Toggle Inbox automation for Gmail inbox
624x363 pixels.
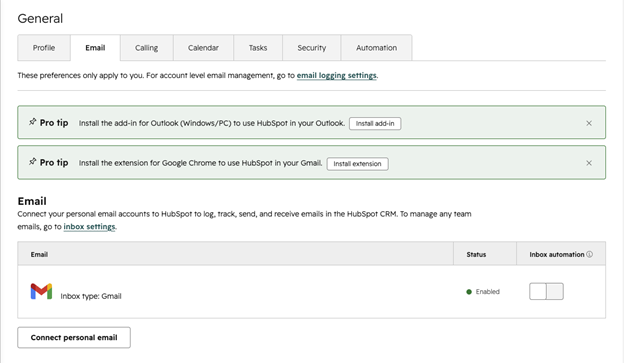point(546,291)
